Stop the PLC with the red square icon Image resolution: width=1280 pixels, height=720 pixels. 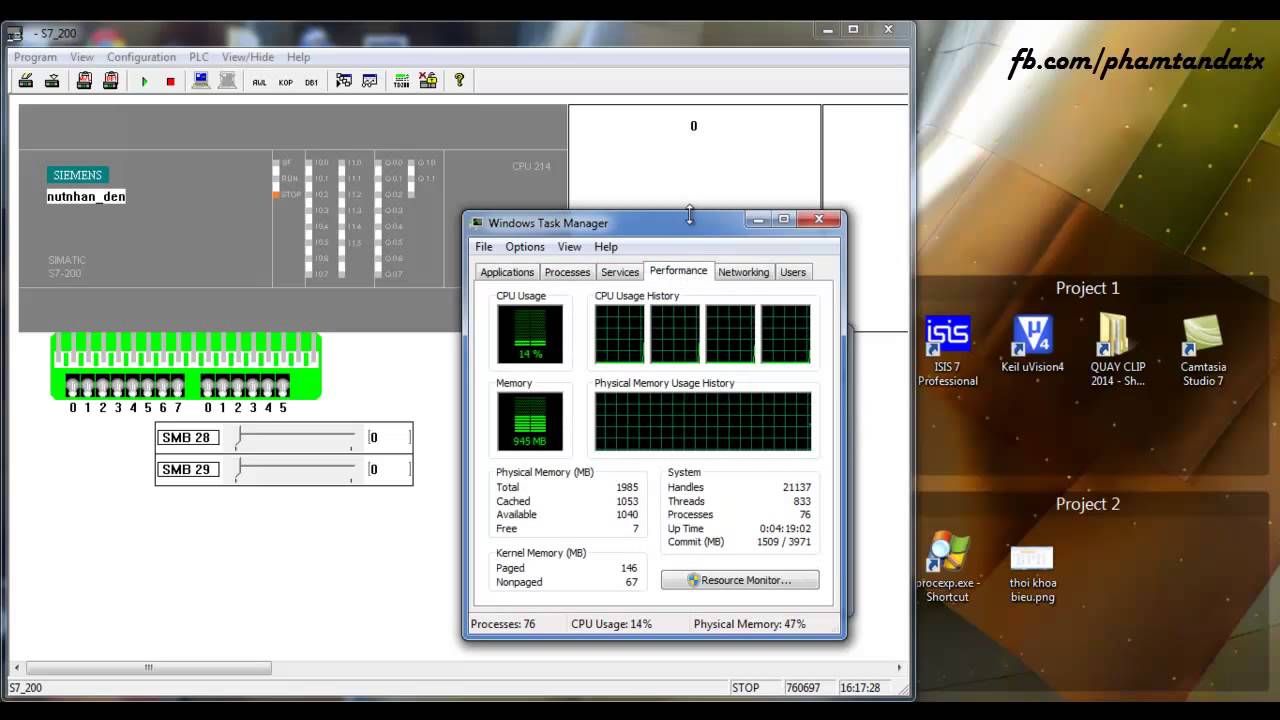(170, 81)
